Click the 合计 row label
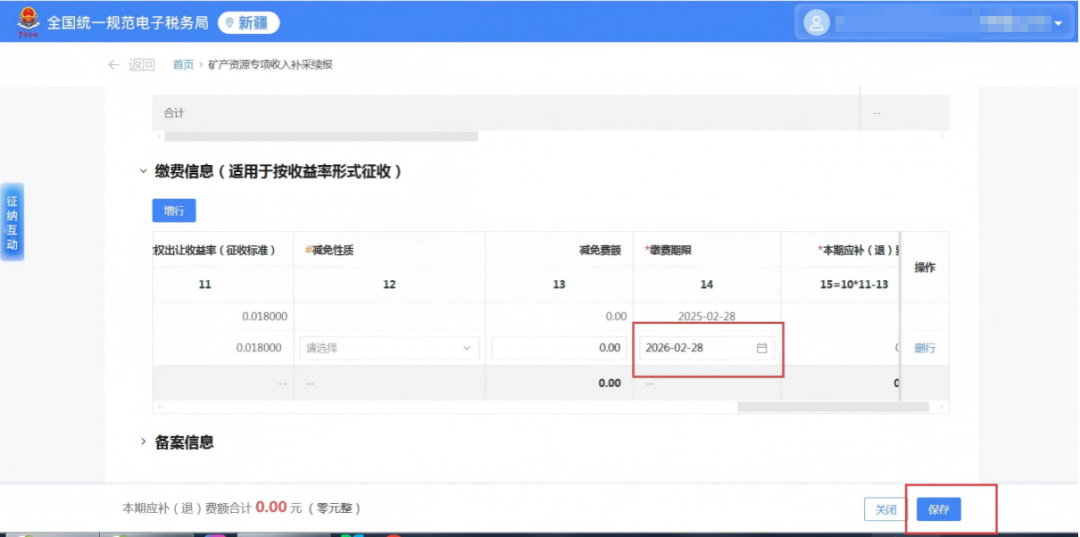This screenshot has width=1080, height=537. pyautogui.click(x=174, y=113)
